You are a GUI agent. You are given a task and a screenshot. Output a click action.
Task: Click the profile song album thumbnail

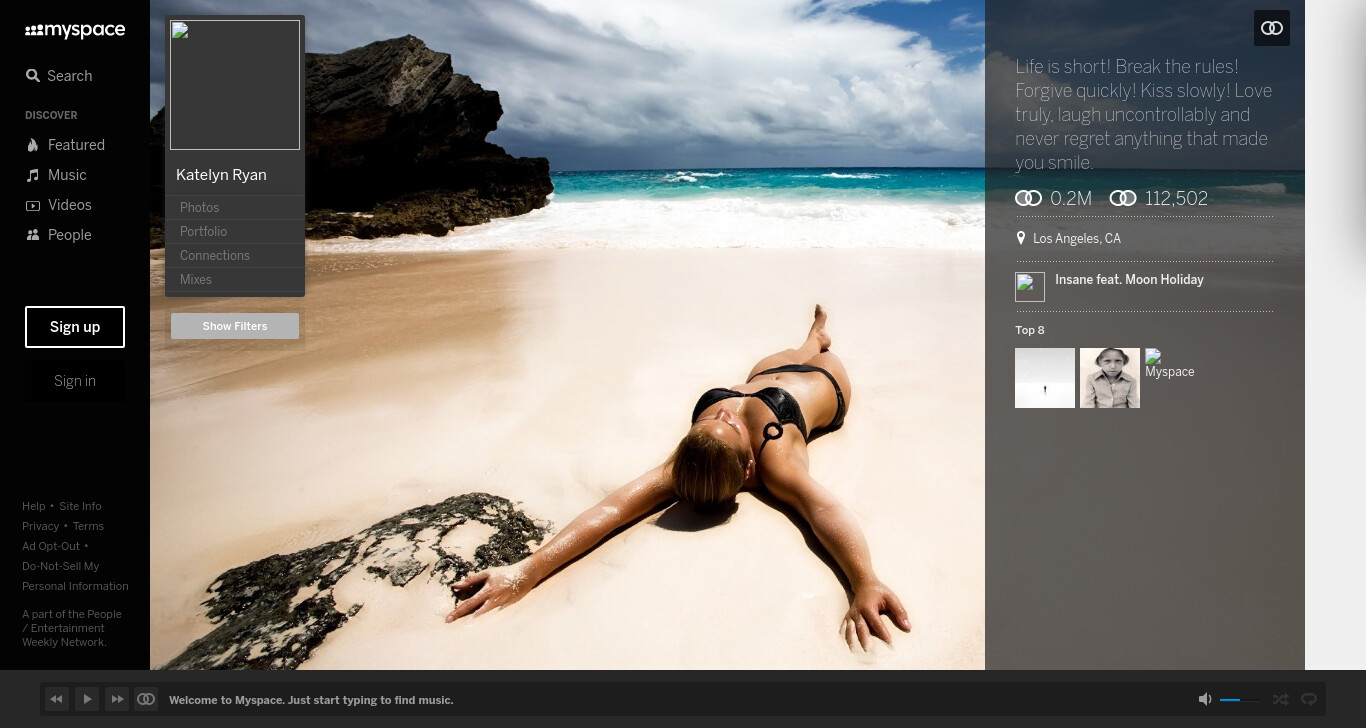click(x=1030, y=287)
